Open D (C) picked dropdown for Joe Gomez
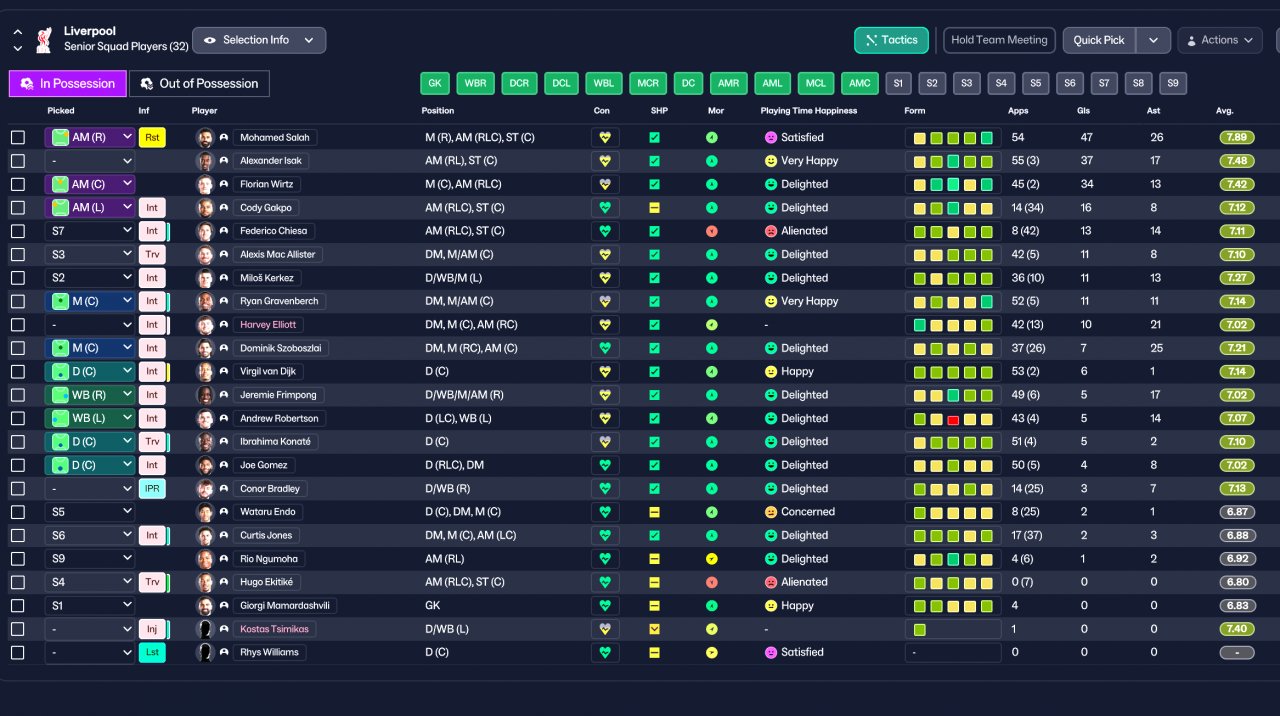Viewport: 1280px width, 716px height. [x=90, y=465]
